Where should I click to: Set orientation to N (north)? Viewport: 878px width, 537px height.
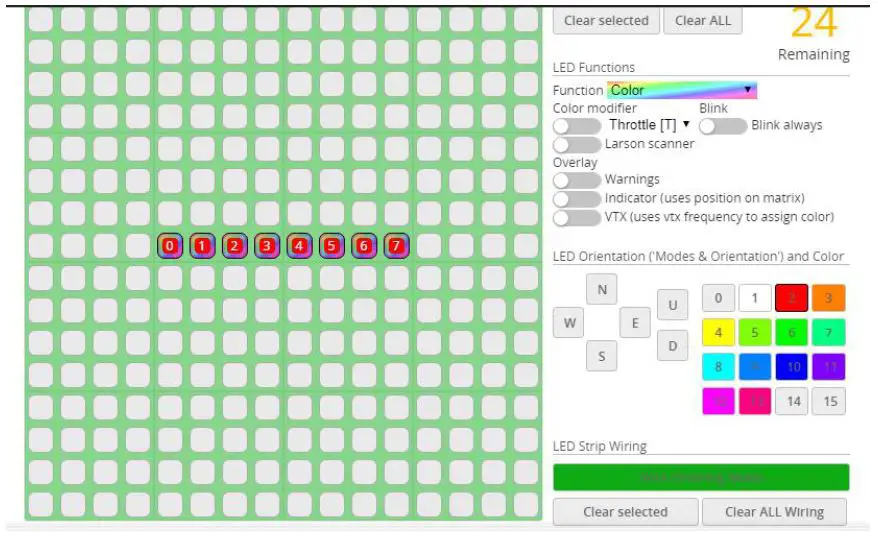click(x=602, y=289)
